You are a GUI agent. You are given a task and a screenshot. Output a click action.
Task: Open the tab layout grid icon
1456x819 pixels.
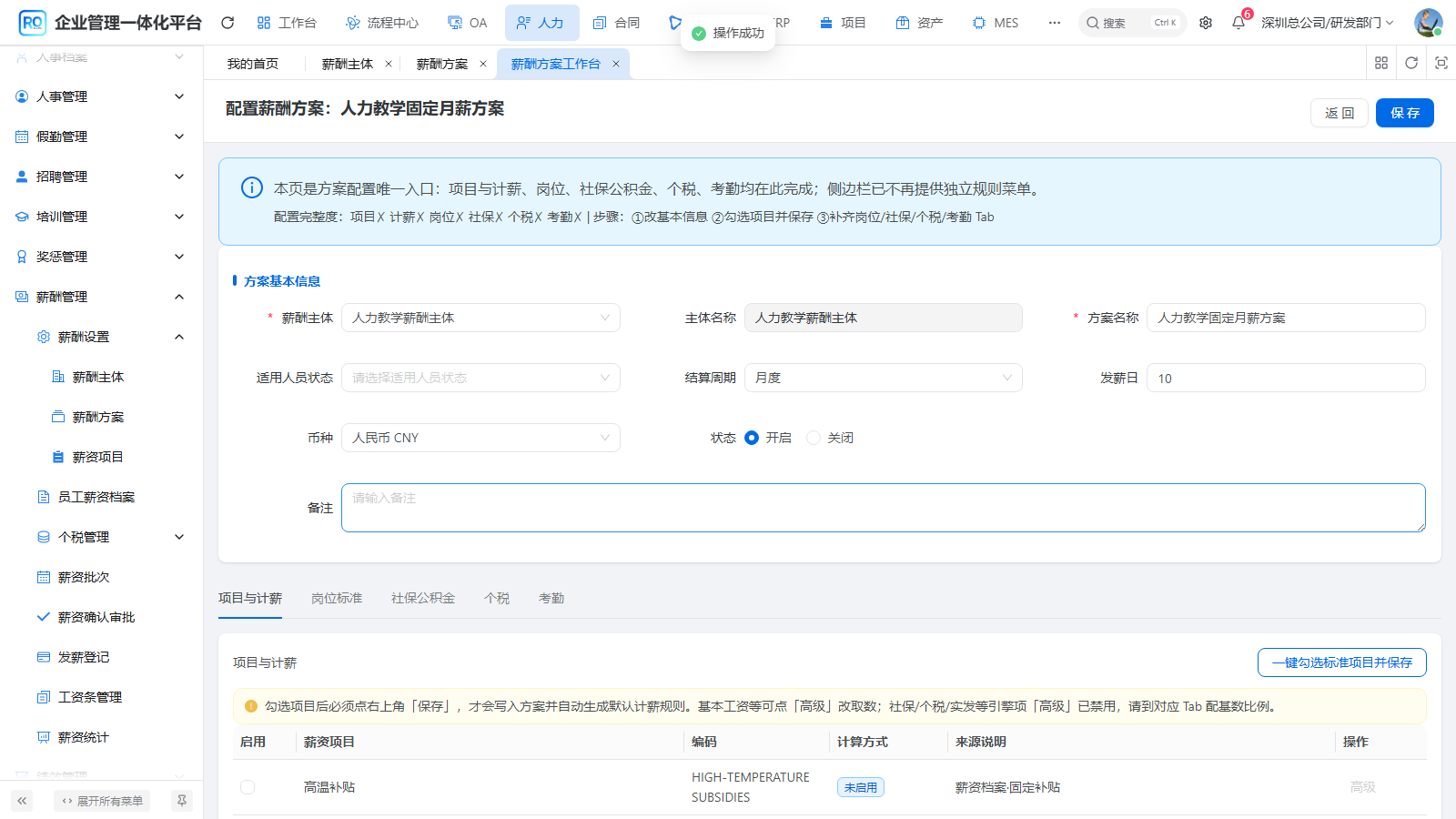click(1381, 63)
